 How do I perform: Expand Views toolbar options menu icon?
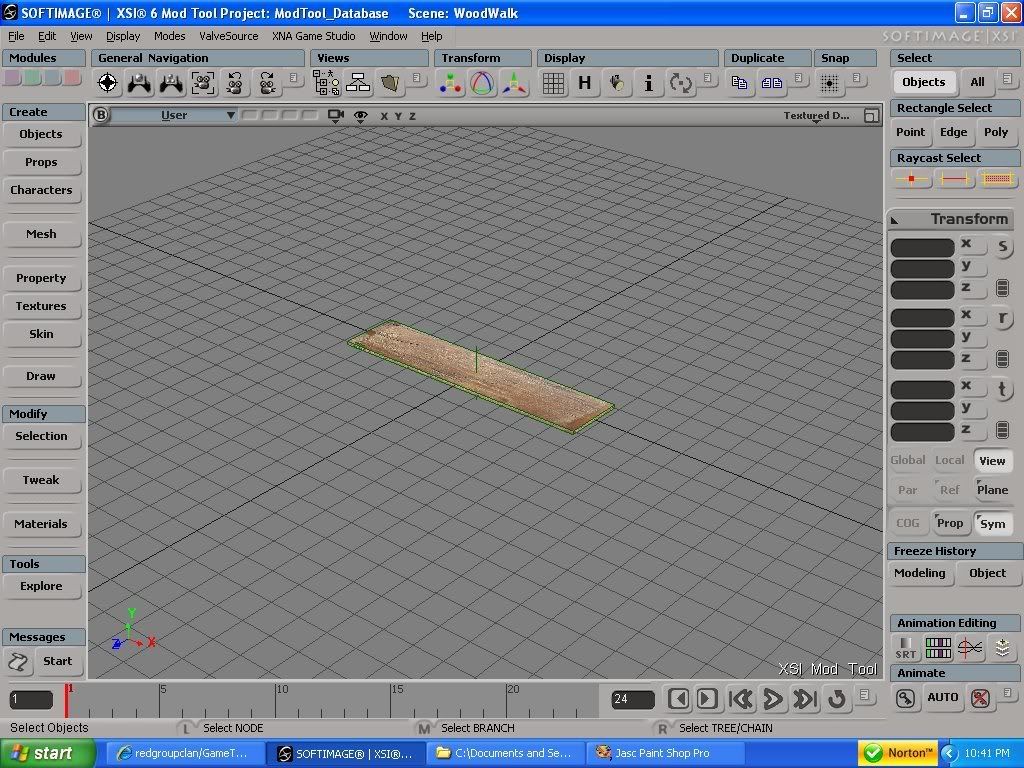[417, 78]
